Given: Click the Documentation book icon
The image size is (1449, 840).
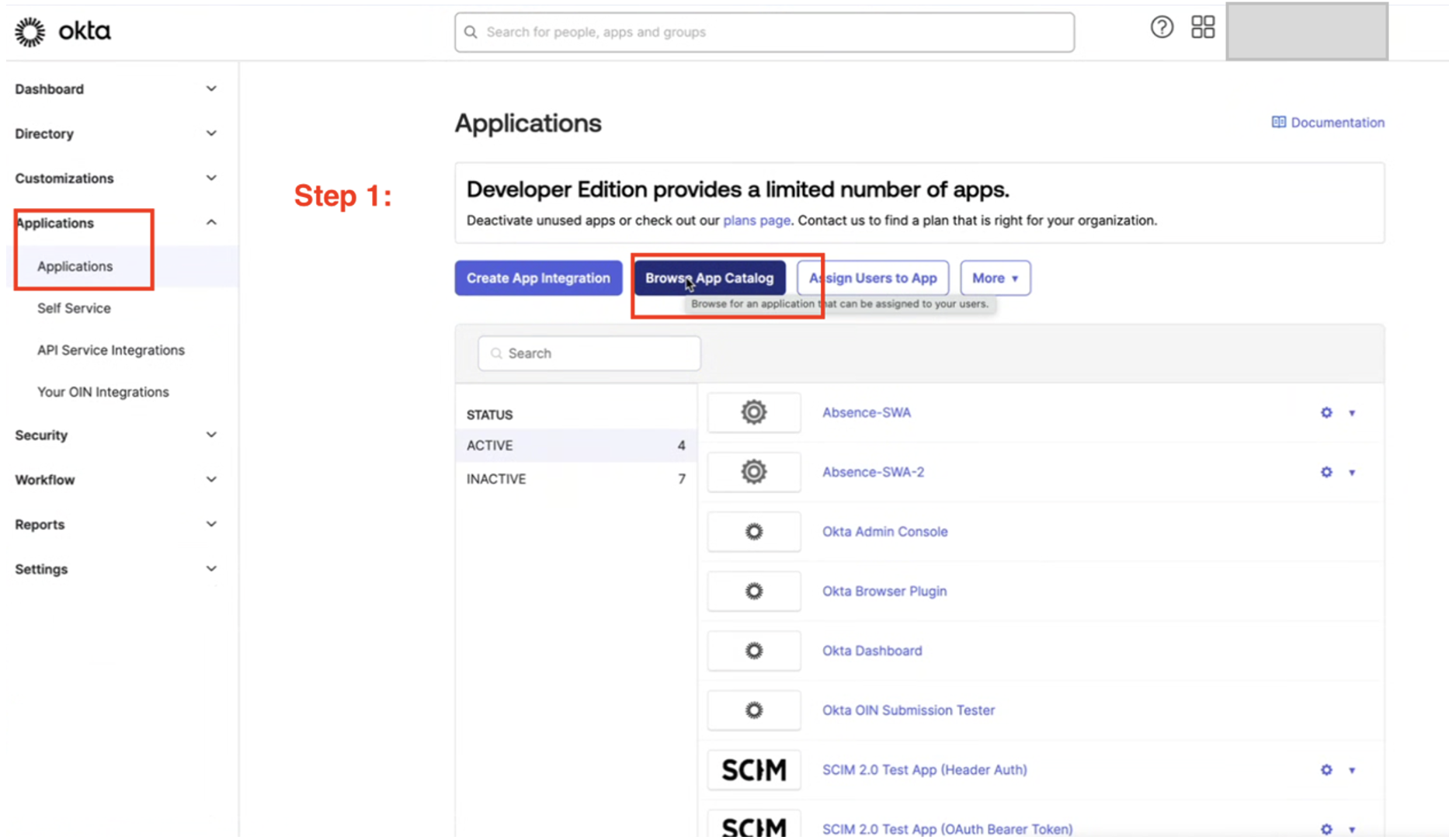Looking at the screenshot, I should [1278, 123].
